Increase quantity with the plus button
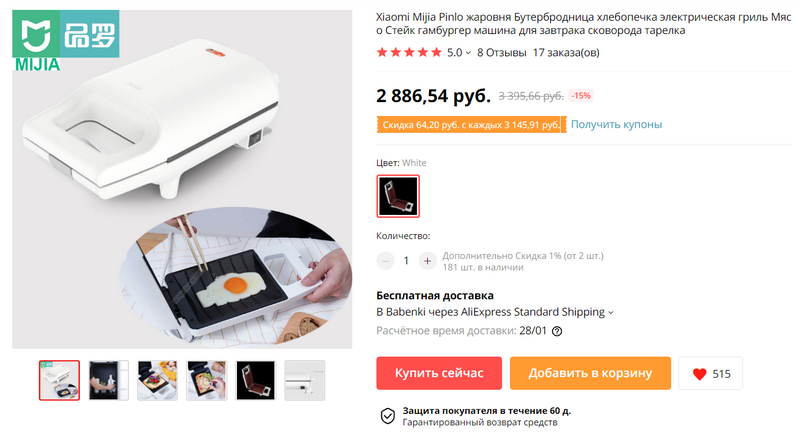Image resolution: width=800 pixels, height=434 pixels. pyautogui.click(x=427, y=261)
